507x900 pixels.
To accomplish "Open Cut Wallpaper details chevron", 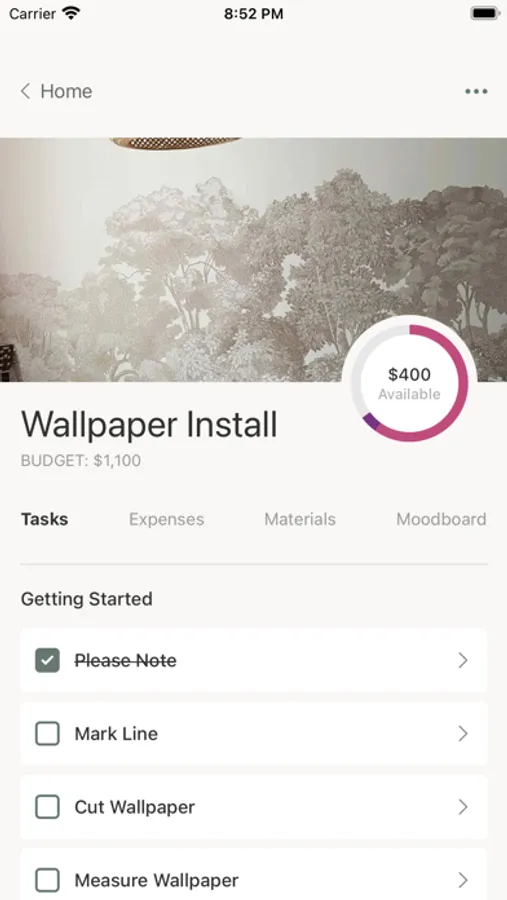I will tap(463, 807).
